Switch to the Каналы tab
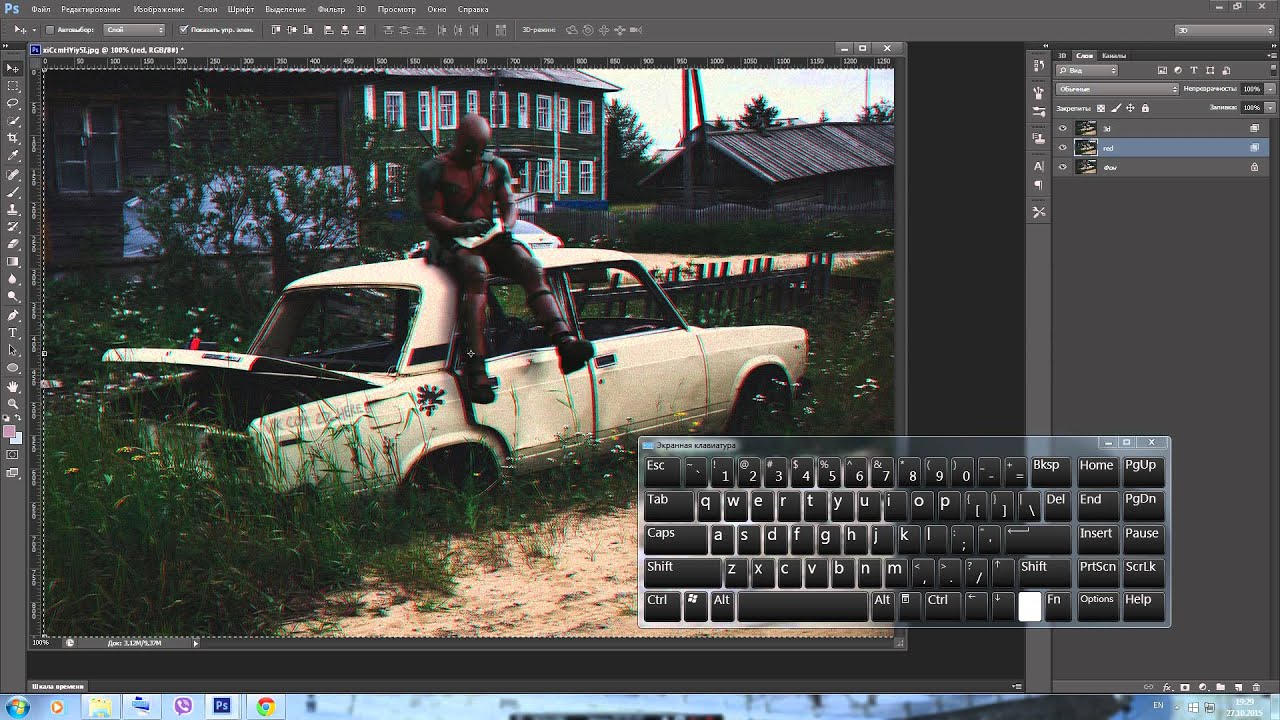 1113,55
